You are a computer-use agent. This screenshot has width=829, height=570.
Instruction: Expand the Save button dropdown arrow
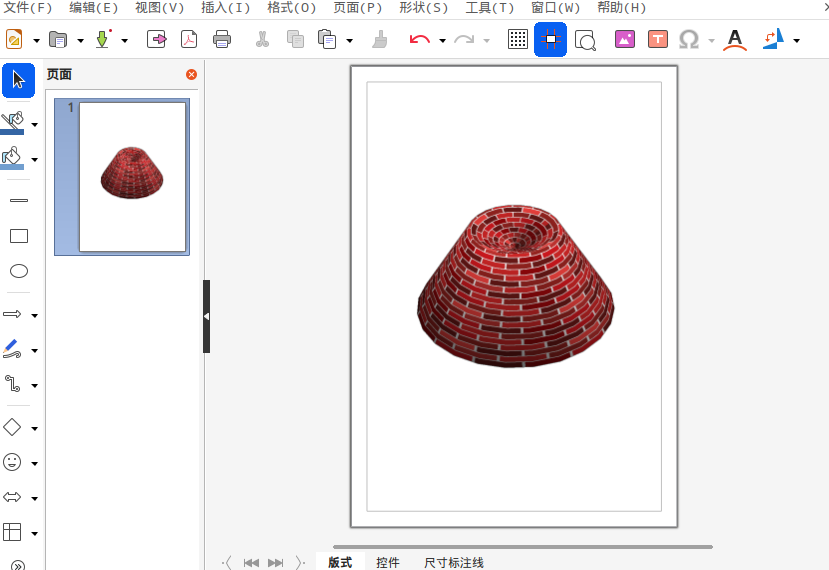tap(124, 41)
